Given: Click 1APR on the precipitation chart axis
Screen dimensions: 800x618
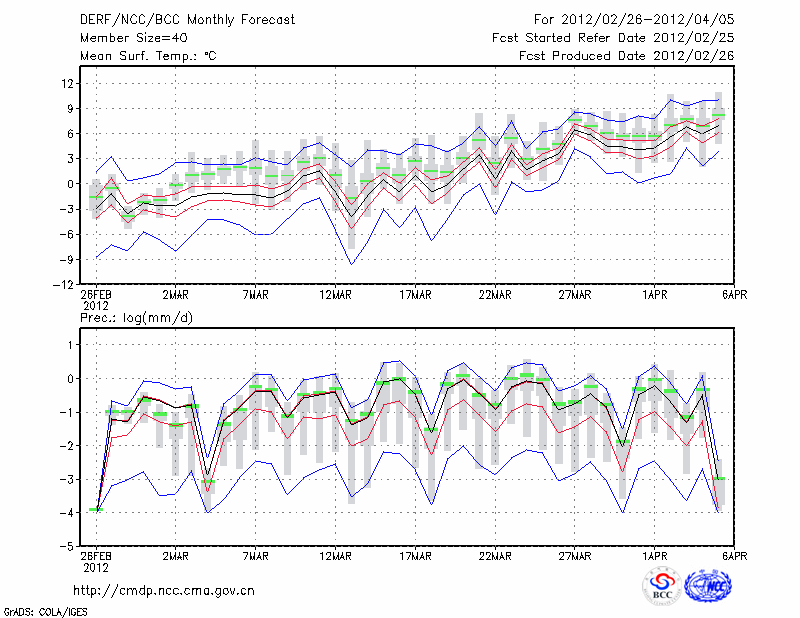Looking at the screenshot, I should [x=655, y=555].
